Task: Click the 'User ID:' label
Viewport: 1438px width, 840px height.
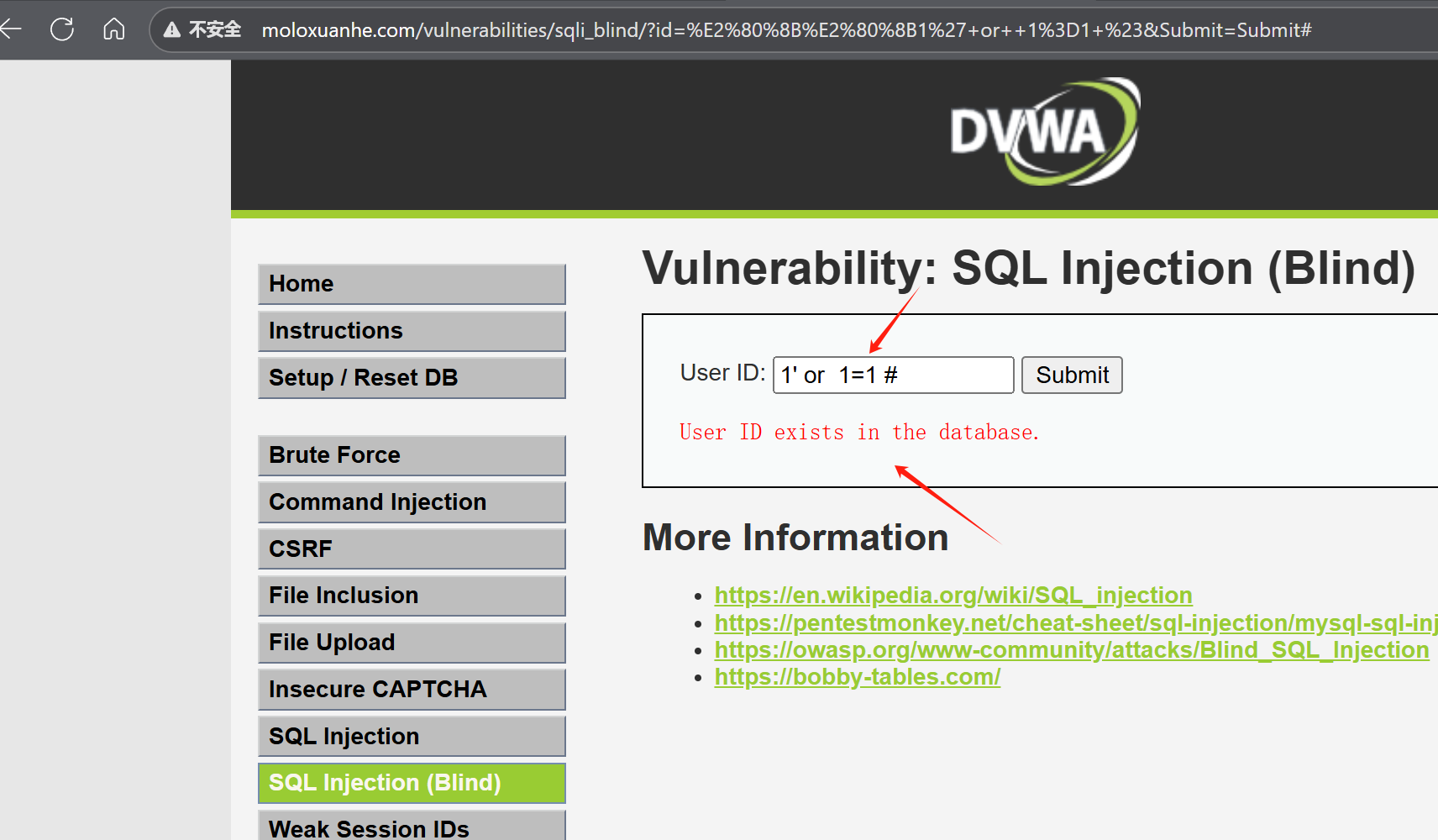Action: pyautogui.click(x=722, y=373)
